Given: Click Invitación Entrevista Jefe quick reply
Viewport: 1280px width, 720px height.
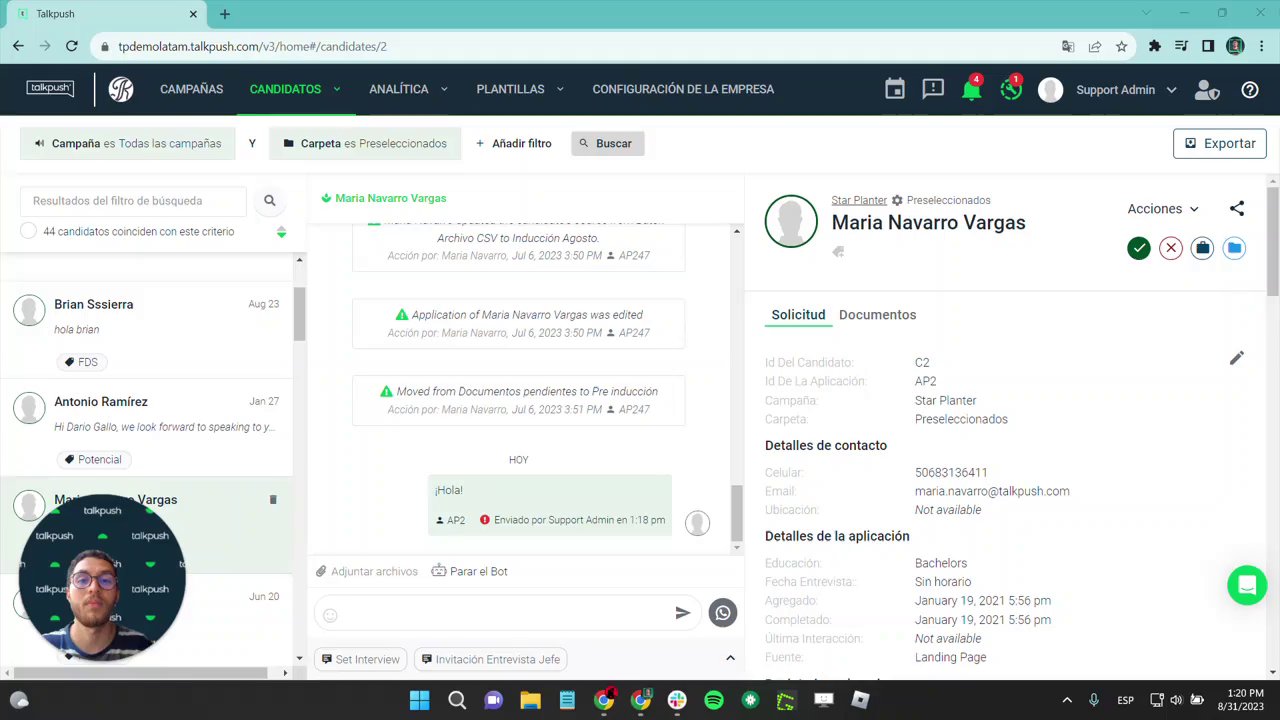Looking at the screenshot, I should (x=491, y=659).
